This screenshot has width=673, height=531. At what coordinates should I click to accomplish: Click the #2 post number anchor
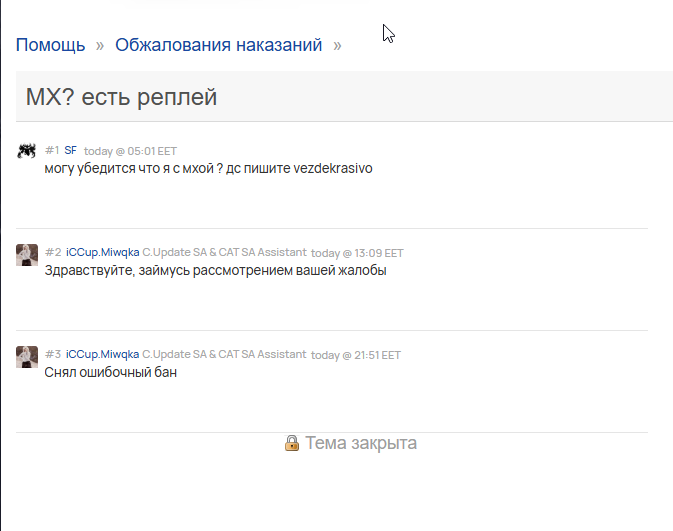[x=53, y=252]
